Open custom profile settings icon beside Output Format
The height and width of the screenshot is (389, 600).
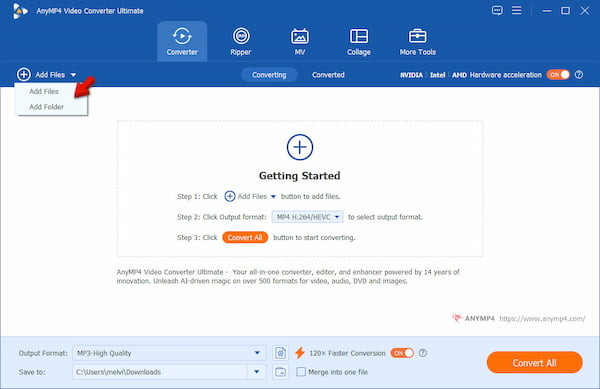tap(280, 353)
